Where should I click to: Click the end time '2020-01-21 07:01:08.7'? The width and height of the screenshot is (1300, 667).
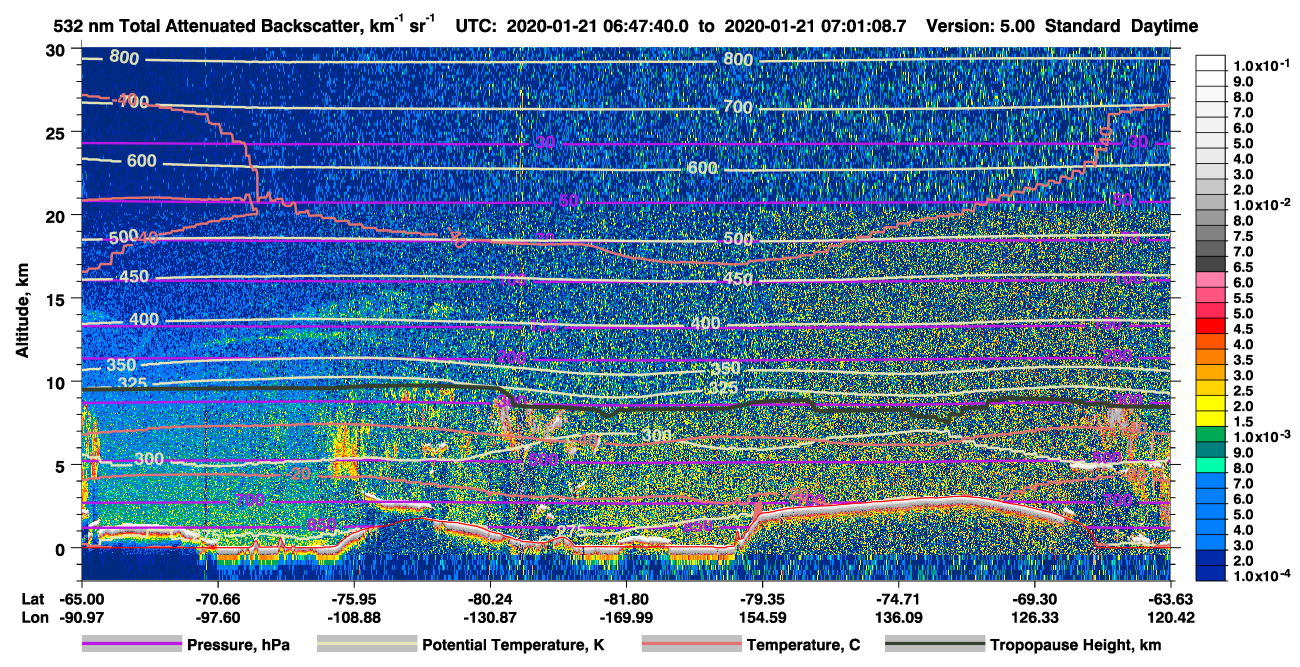pyautogui.click(x=815, y=27)
